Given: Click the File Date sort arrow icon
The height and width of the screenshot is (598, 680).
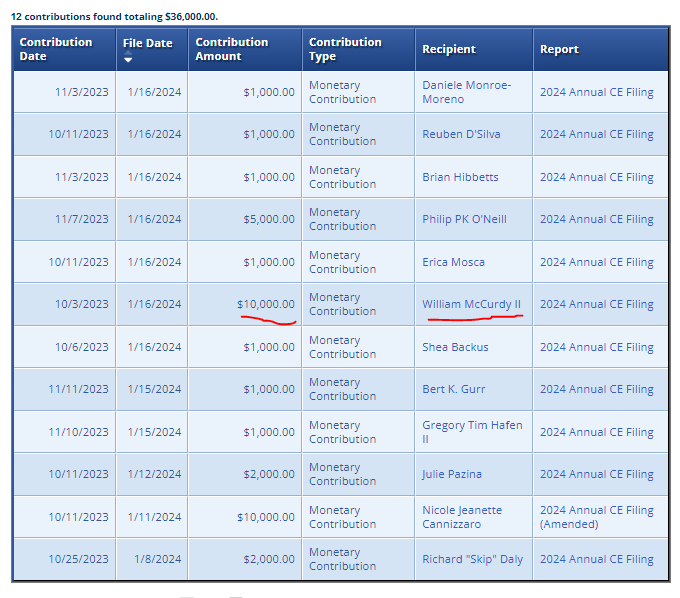Looking at the screenshot, I should click(127, 60).
